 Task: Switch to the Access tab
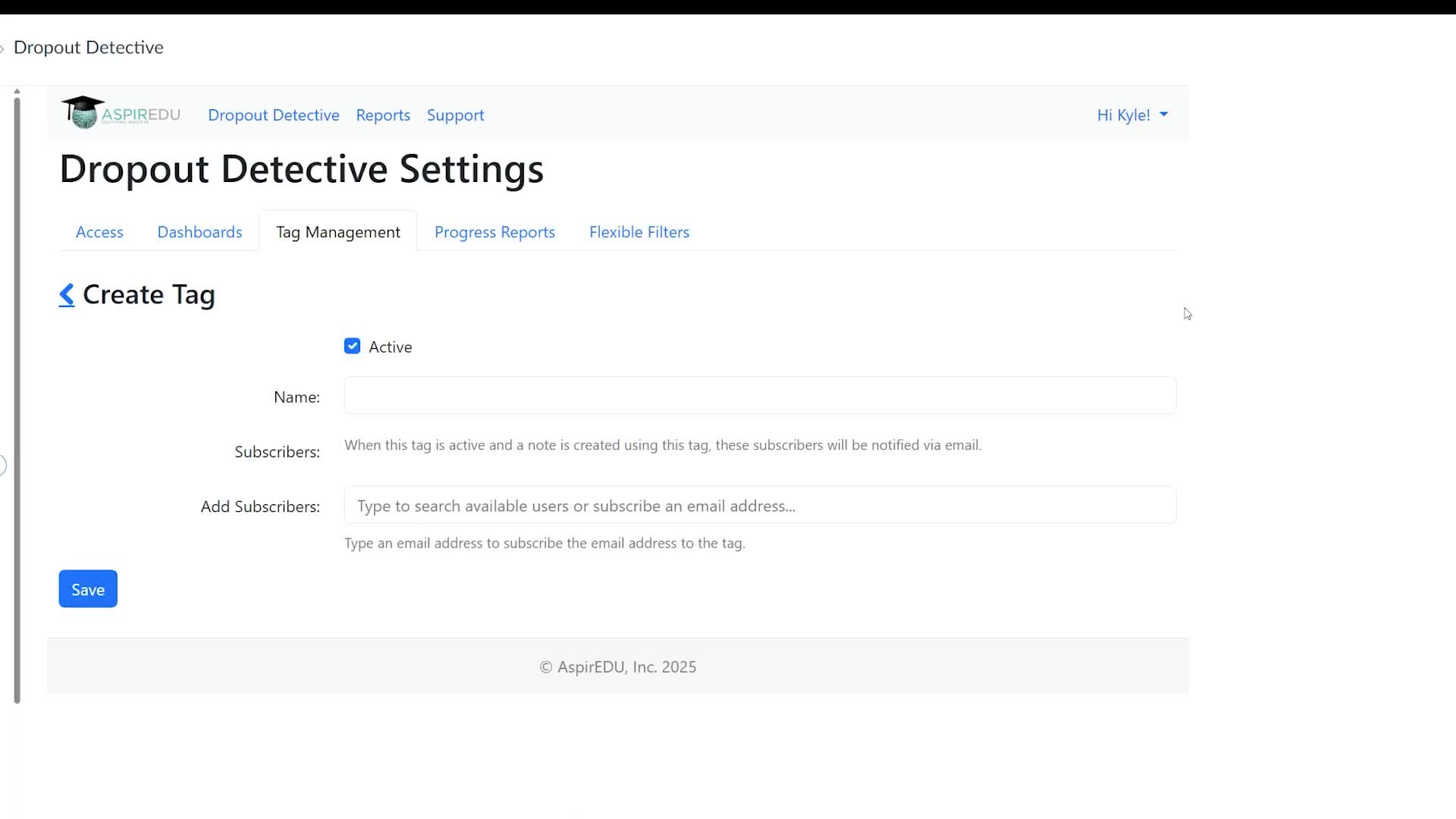(x=99, y=232)
